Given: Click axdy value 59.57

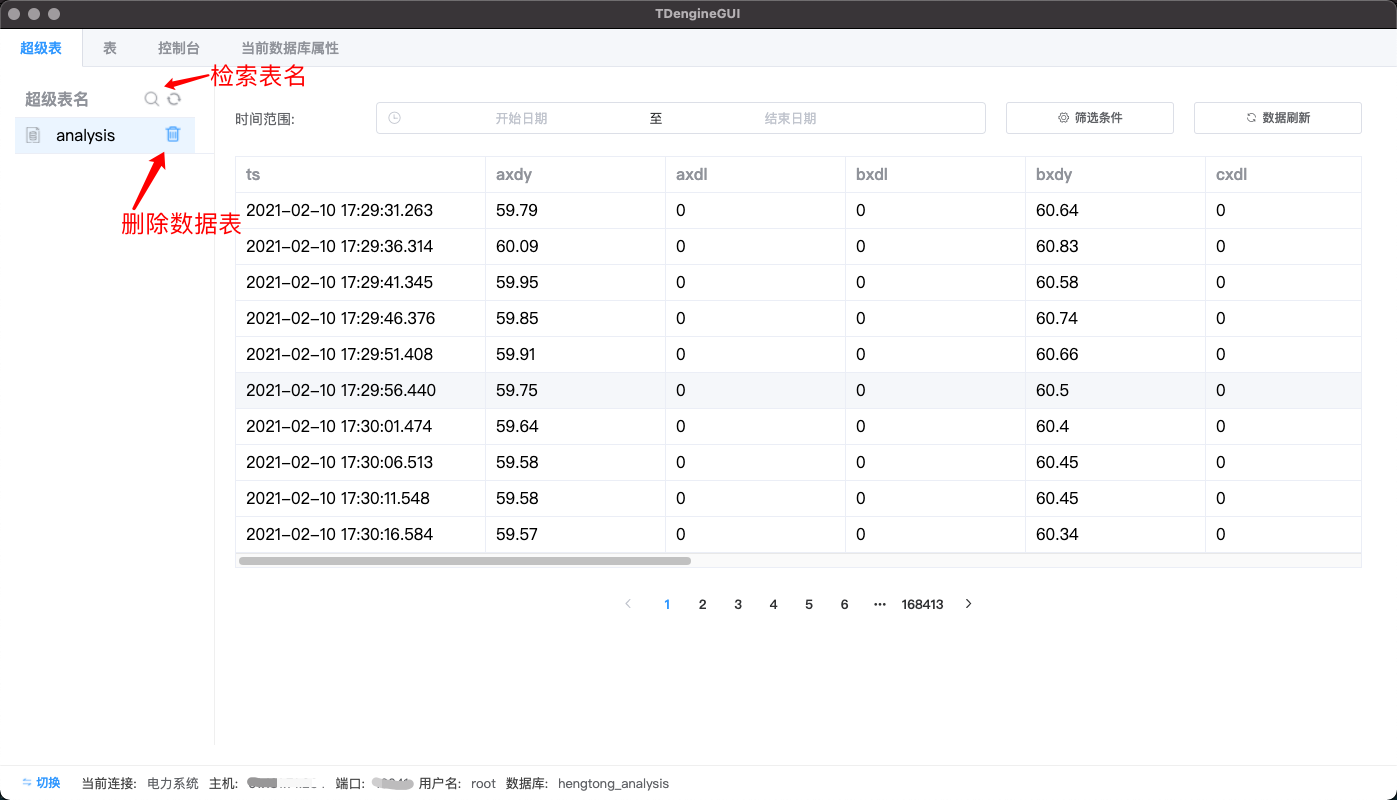Looking at the screenshot, I should coord(517,534).
